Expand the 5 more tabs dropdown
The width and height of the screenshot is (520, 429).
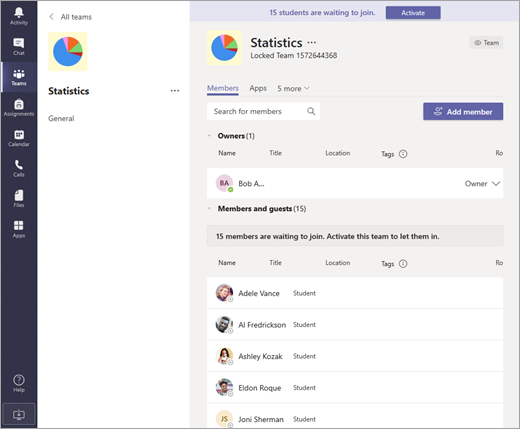(x=293, y=89)
